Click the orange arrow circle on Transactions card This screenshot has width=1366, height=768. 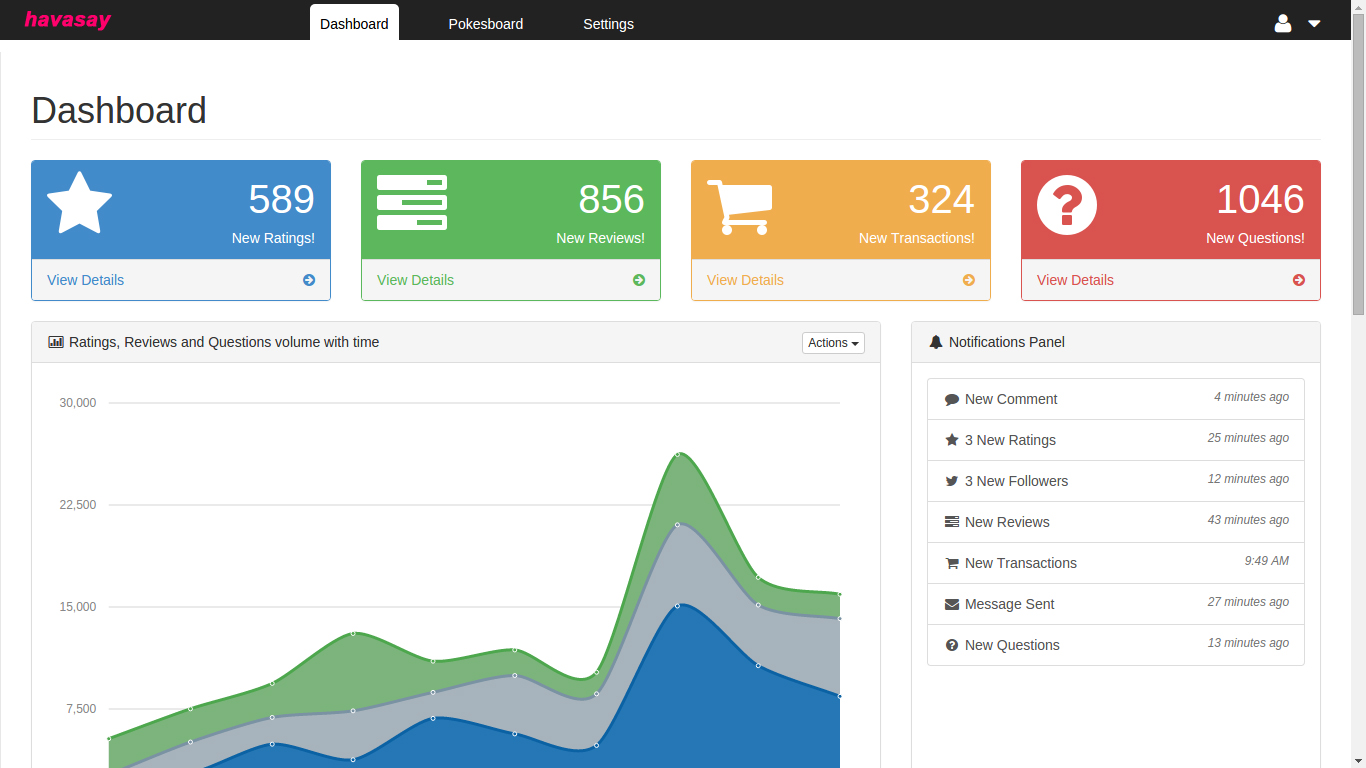click(969, 280)
